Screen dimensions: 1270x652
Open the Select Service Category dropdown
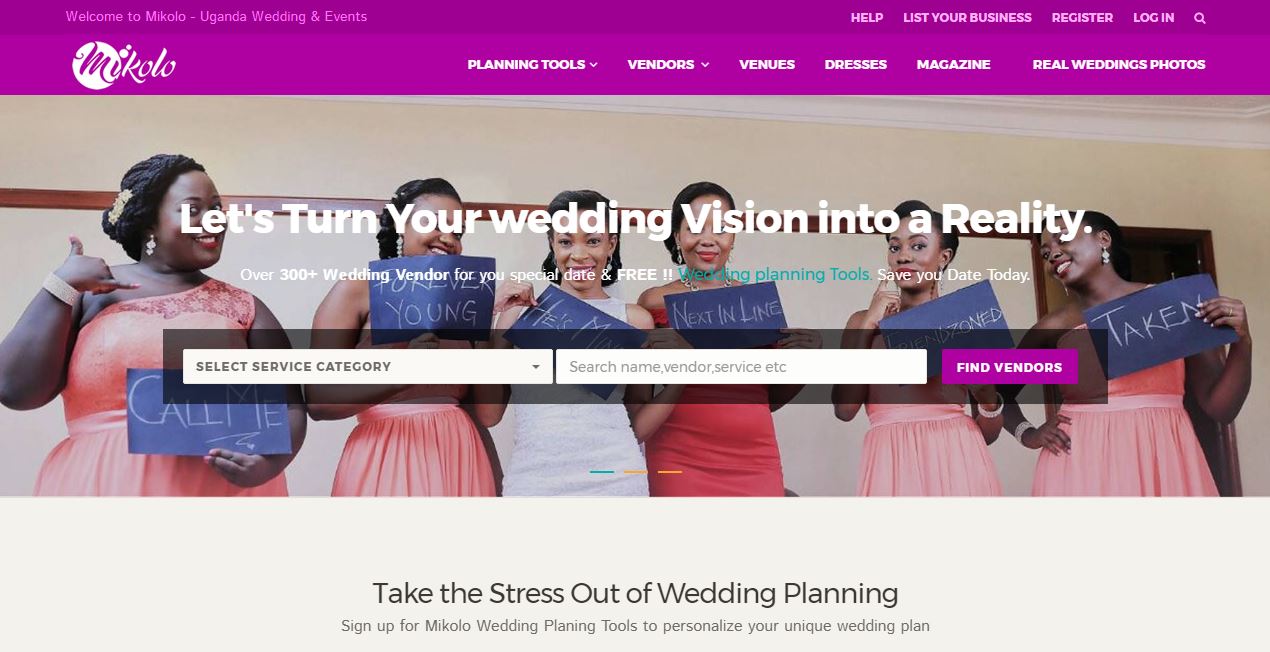pos(368,367)
